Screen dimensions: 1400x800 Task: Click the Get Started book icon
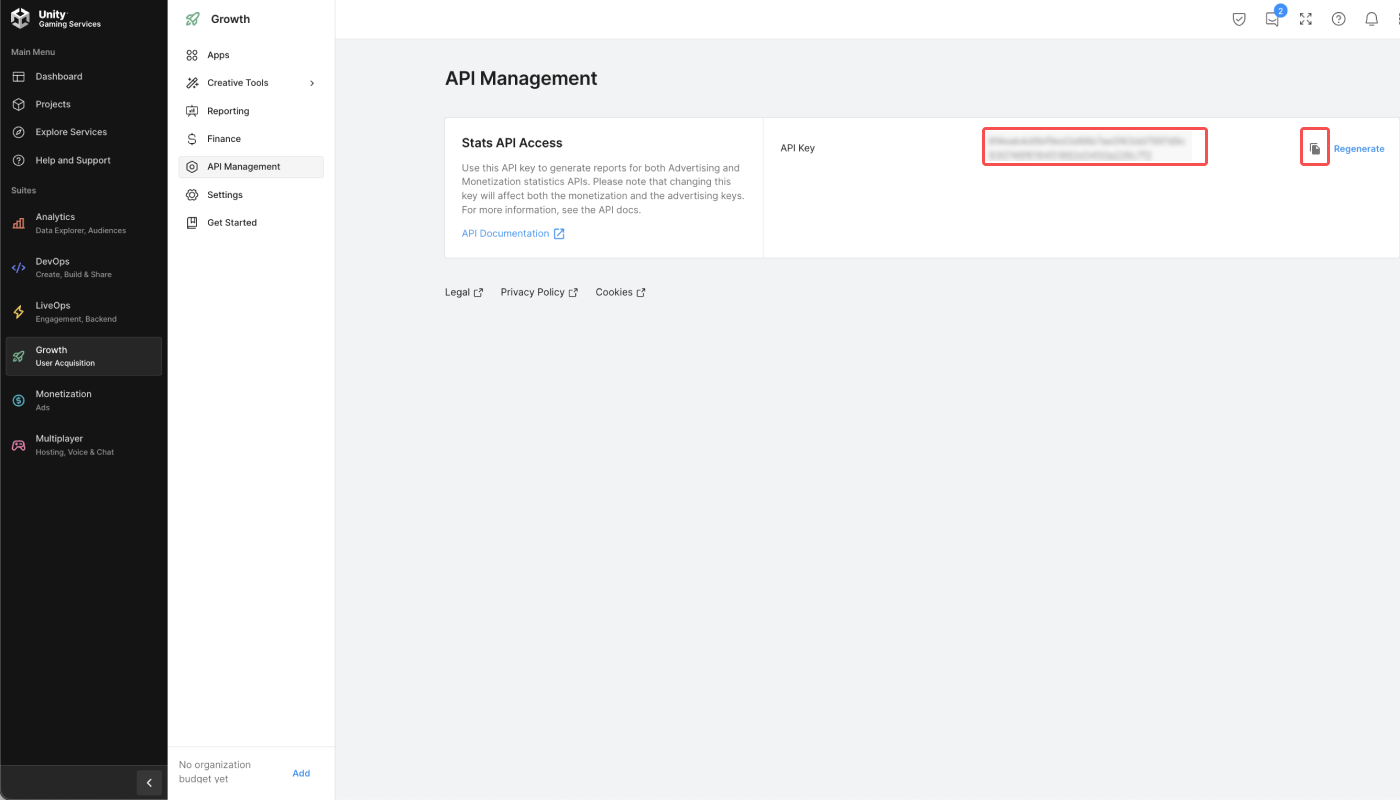pyautogui.click(x=191, y=222)
